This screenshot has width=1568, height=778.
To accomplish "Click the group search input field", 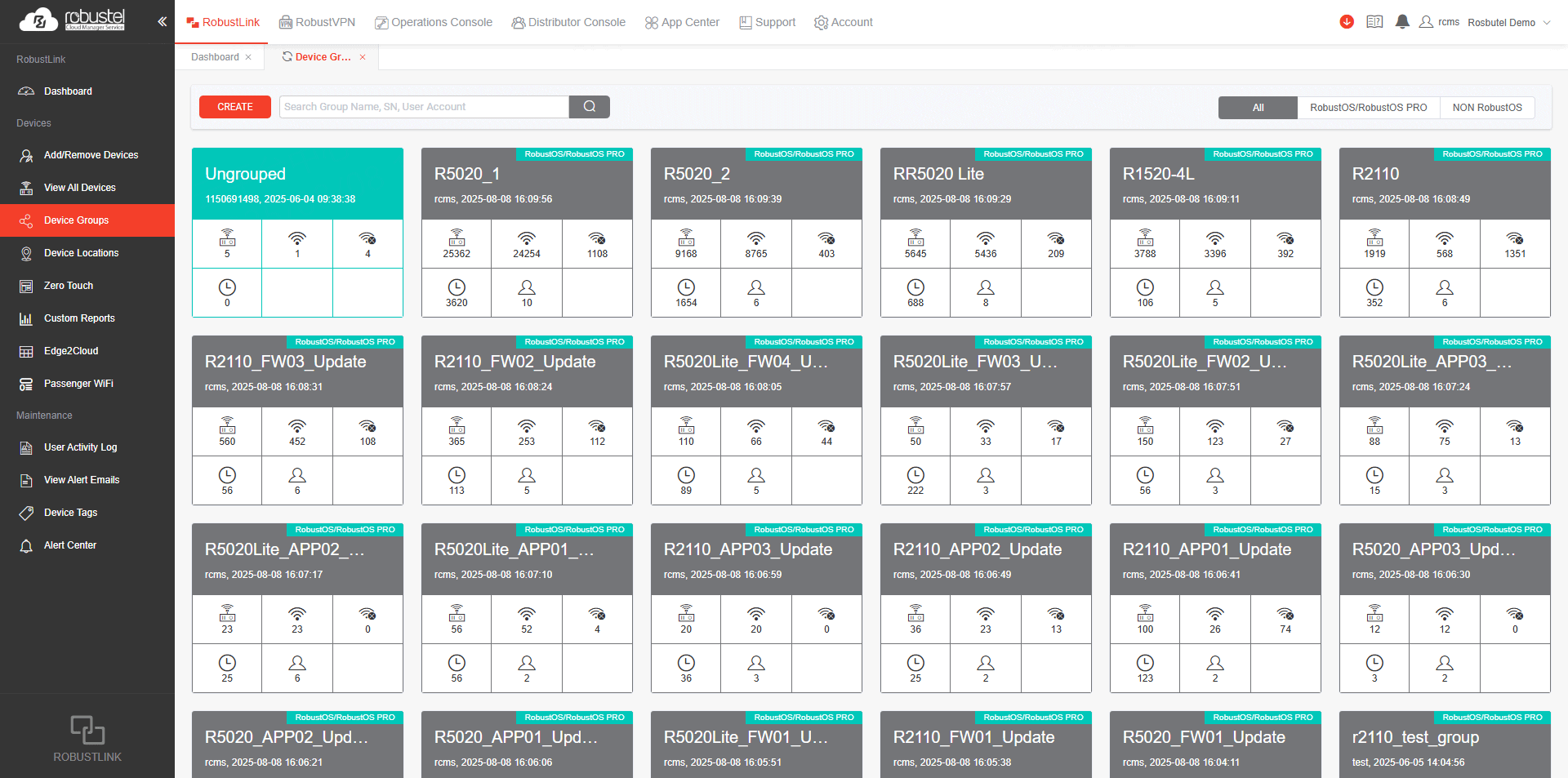I will (424, 107).
